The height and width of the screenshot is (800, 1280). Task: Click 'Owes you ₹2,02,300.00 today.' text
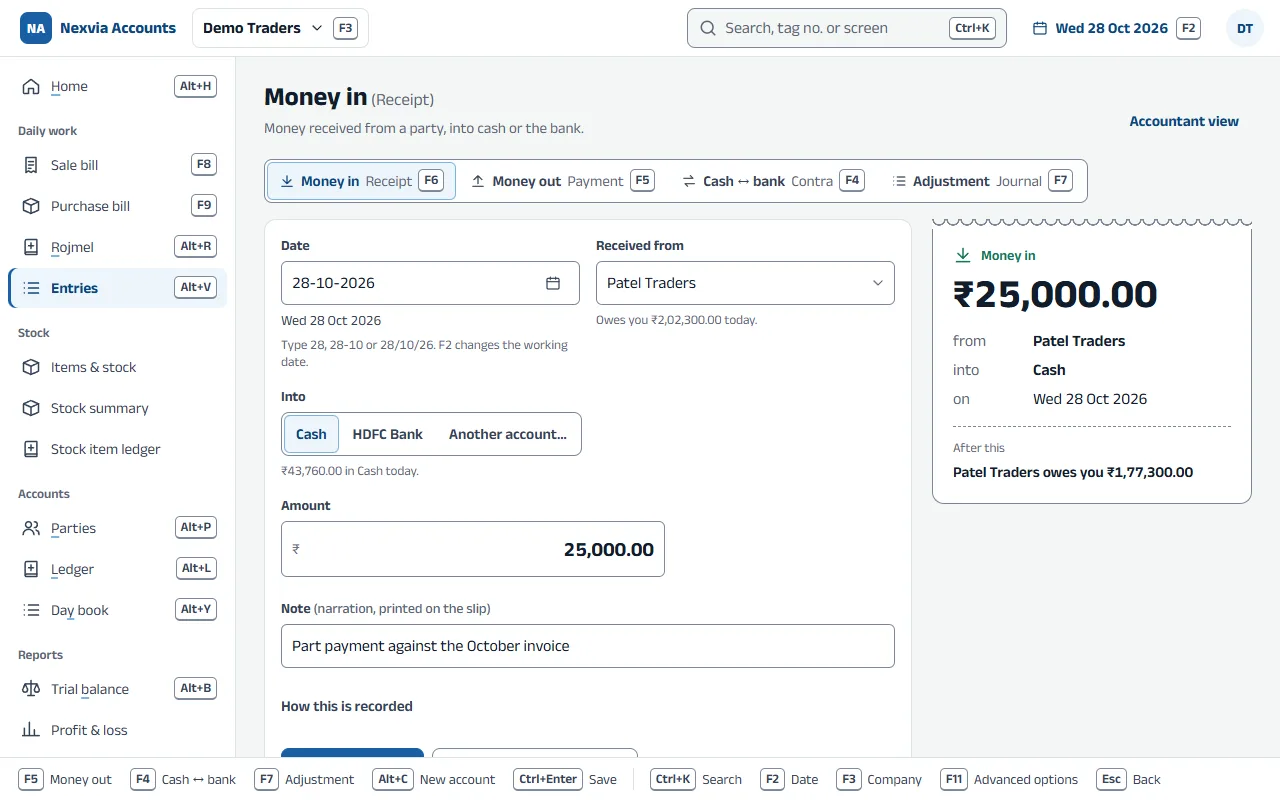pyautogui.click(x=677, y=320)
